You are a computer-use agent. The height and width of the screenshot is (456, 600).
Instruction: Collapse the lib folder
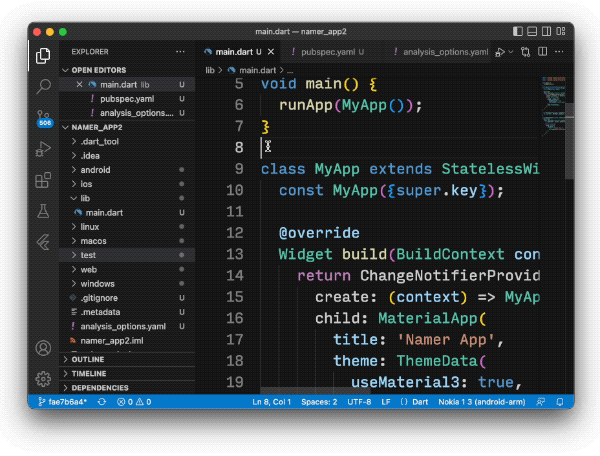[x=85, y=198]
